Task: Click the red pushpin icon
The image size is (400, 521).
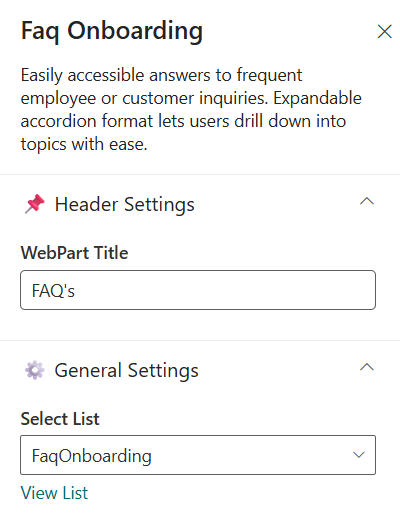Action: 35,204
